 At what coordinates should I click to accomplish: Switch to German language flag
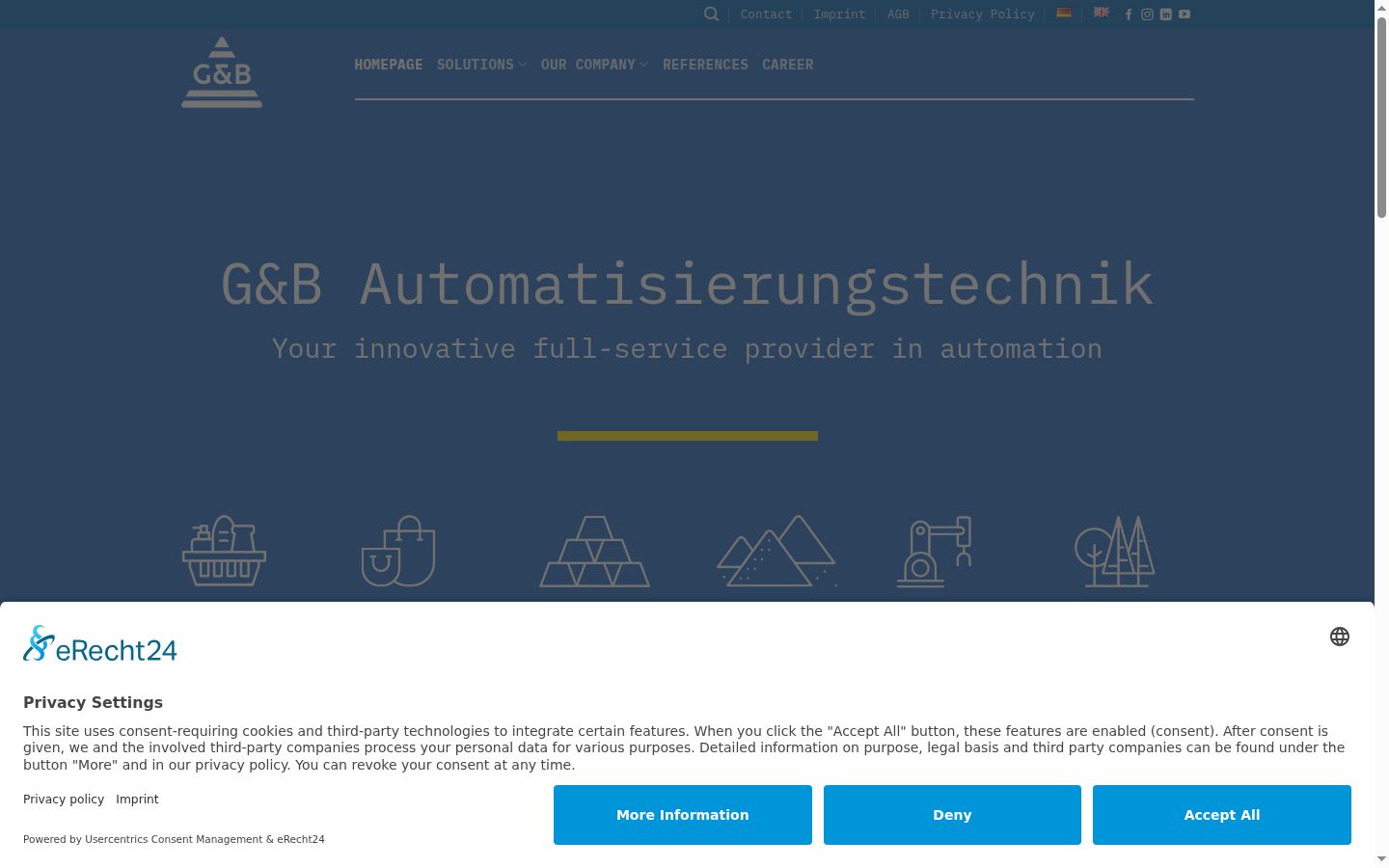(x=1064, y=13)
